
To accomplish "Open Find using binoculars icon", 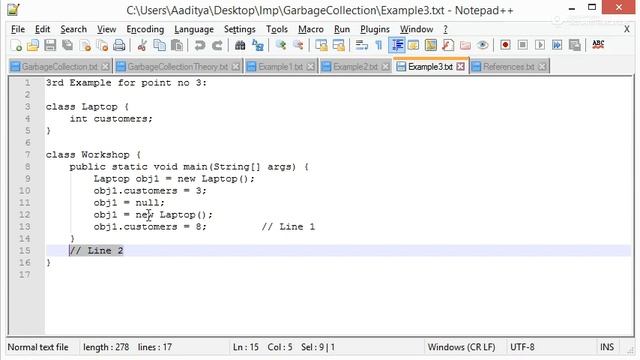I will click(x=240, y=45).
